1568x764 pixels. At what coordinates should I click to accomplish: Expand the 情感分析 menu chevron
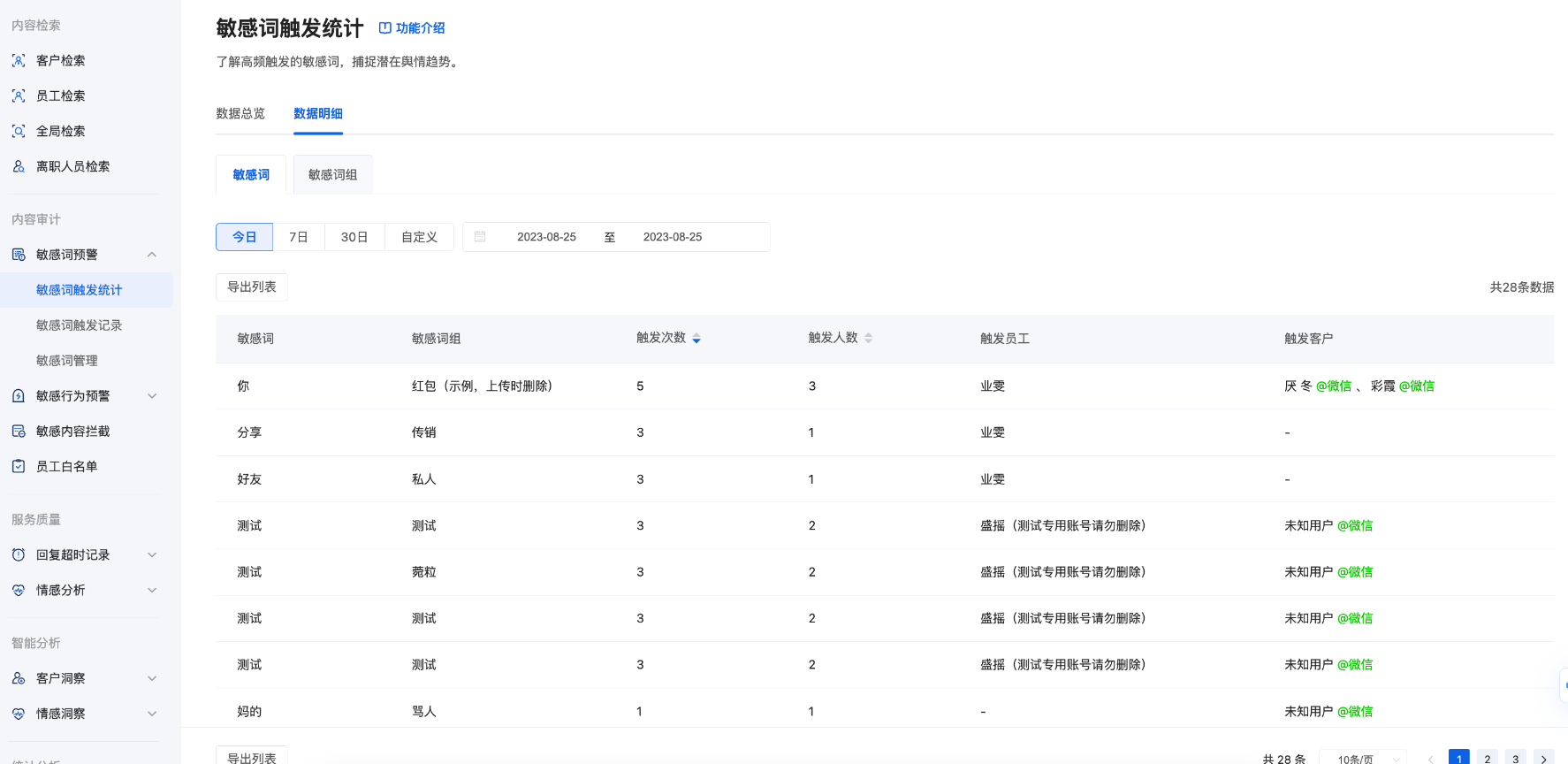152,590
